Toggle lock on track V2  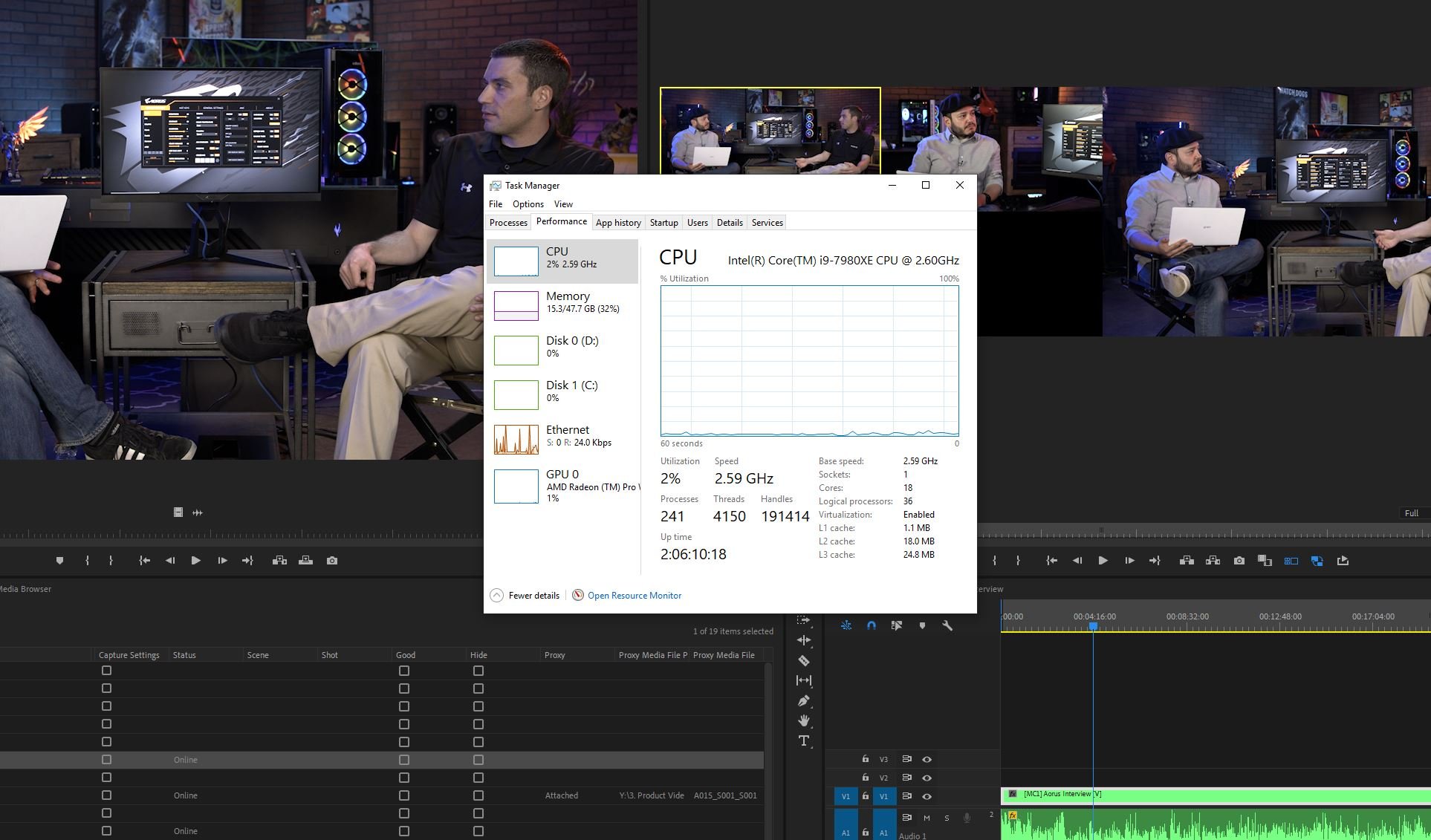point(865,778)
